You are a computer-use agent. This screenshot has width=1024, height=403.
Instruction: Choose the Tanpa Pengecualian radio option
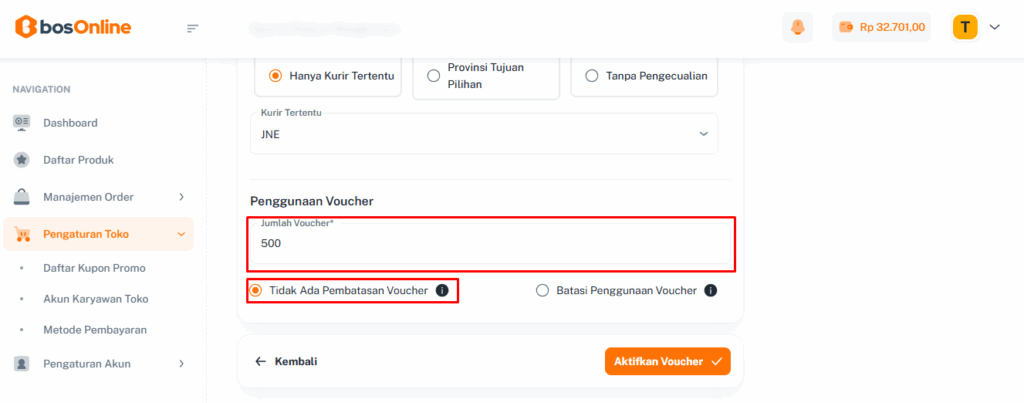592,75
